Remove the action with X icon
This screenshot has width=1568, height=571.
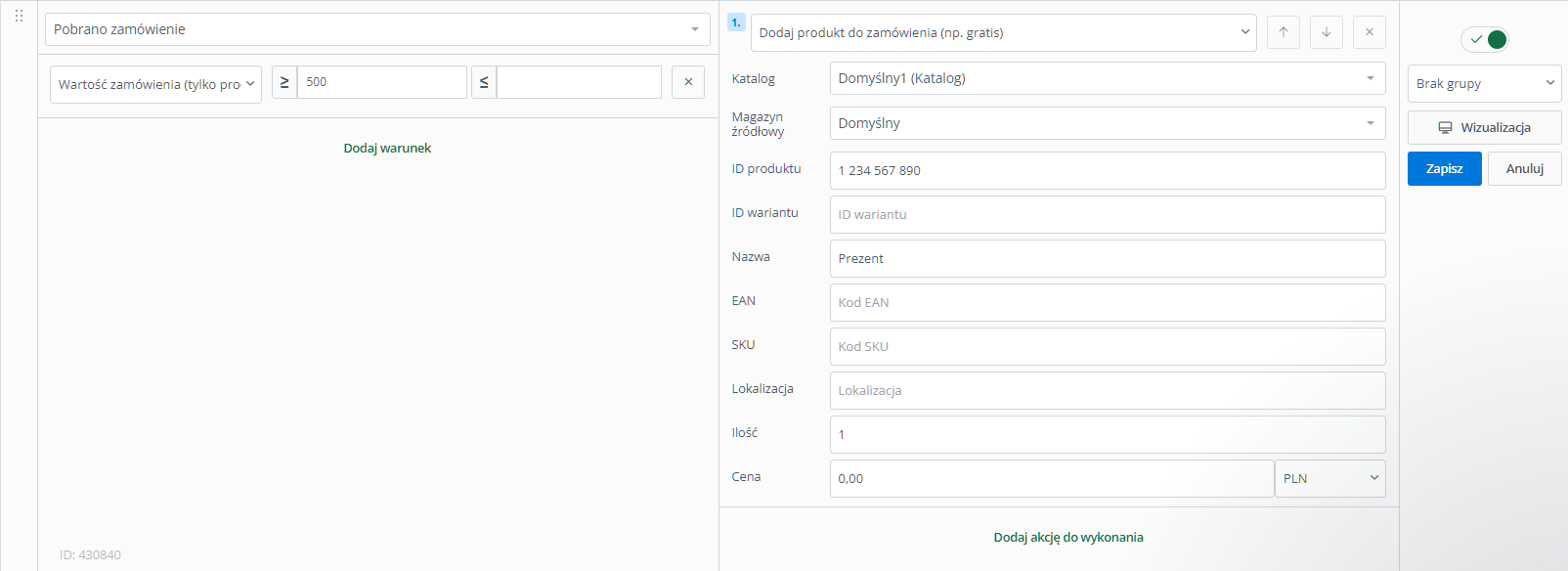click(1370, 32)
